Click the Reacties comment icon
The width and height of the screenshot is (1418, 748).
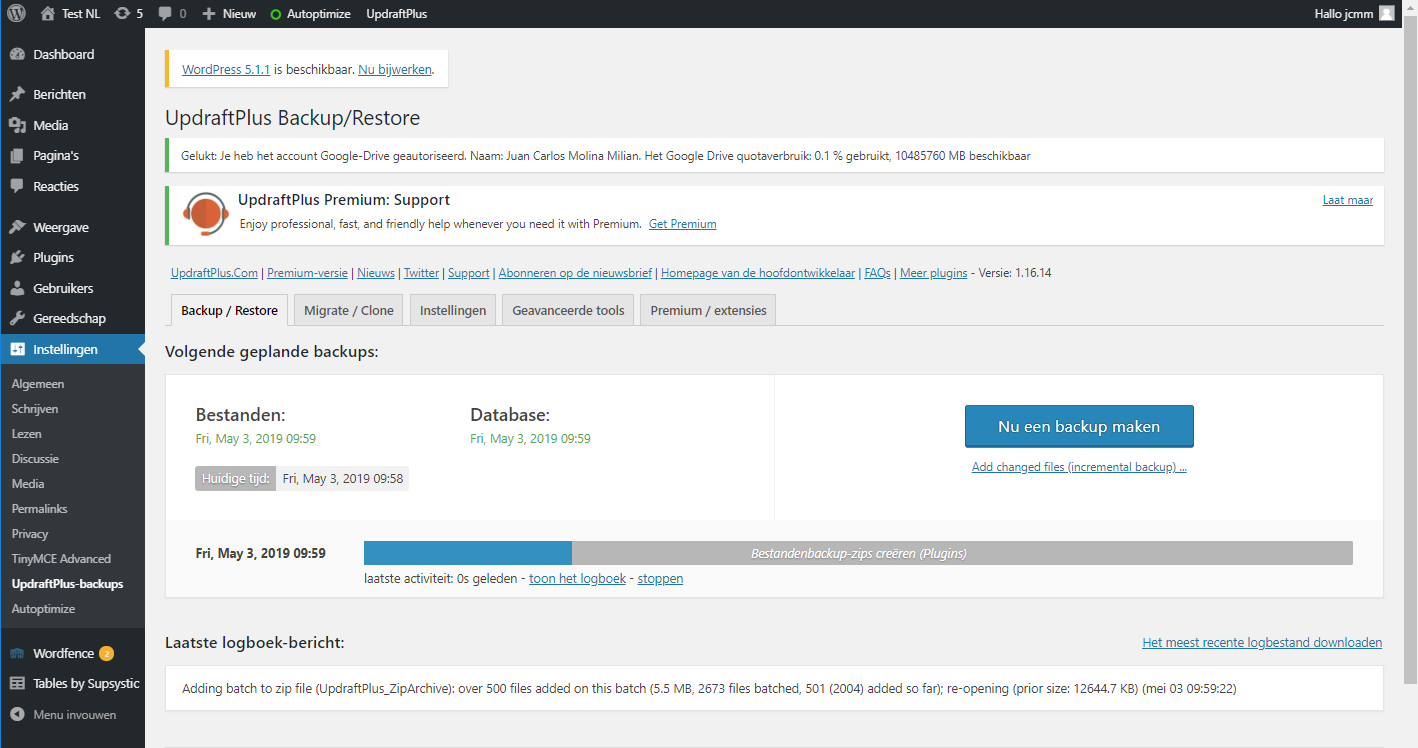(x=17, y=186)
